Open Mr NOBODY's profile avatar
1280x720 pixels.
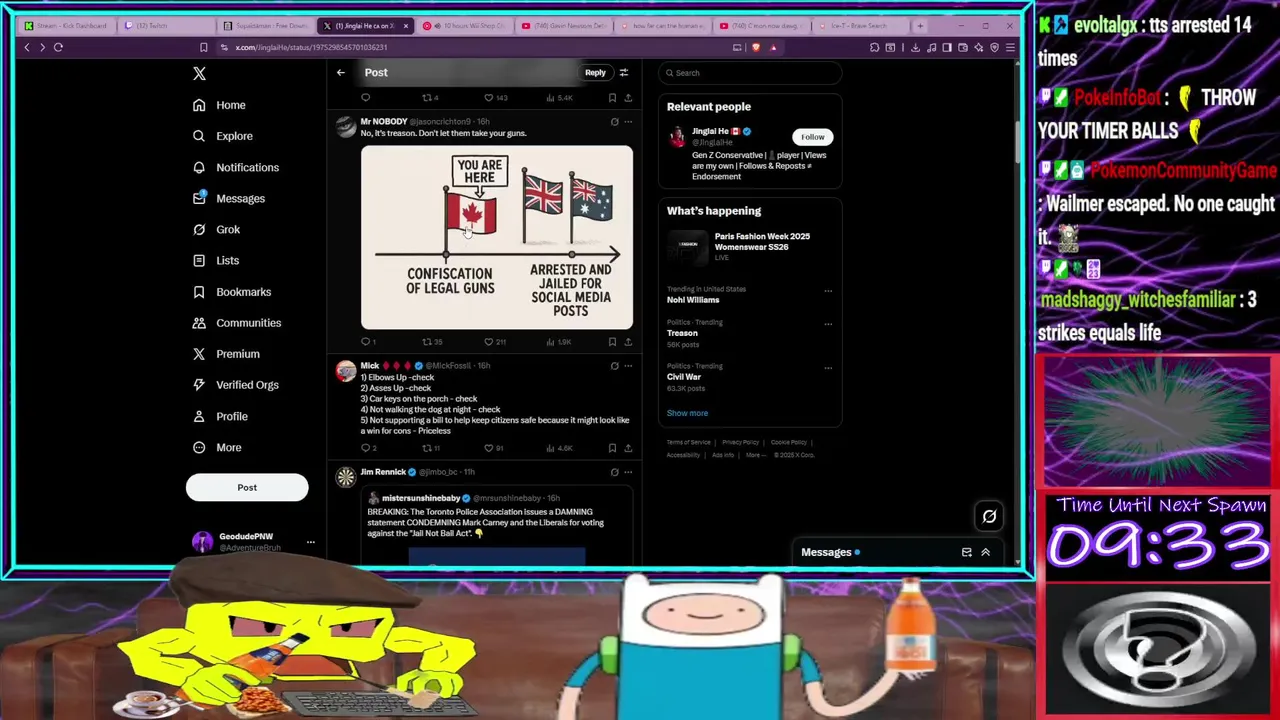[x=346, y=127]
